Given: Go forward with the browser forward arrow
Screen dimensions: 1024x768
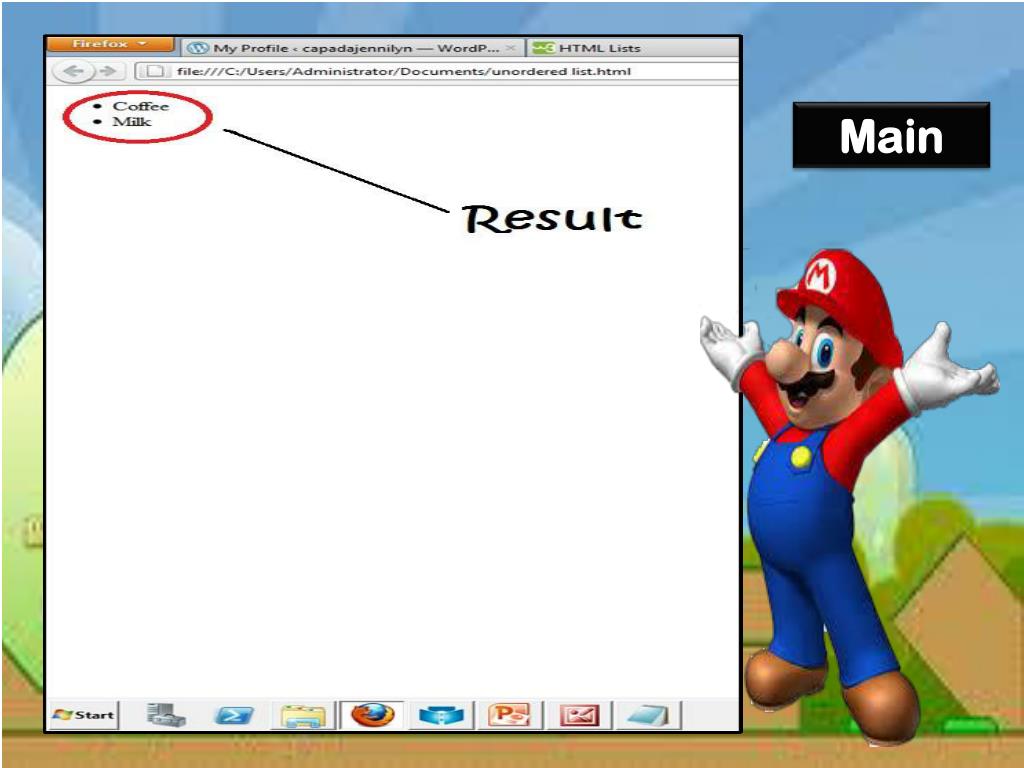Looking at the screenshot, I should coord(107,71).
